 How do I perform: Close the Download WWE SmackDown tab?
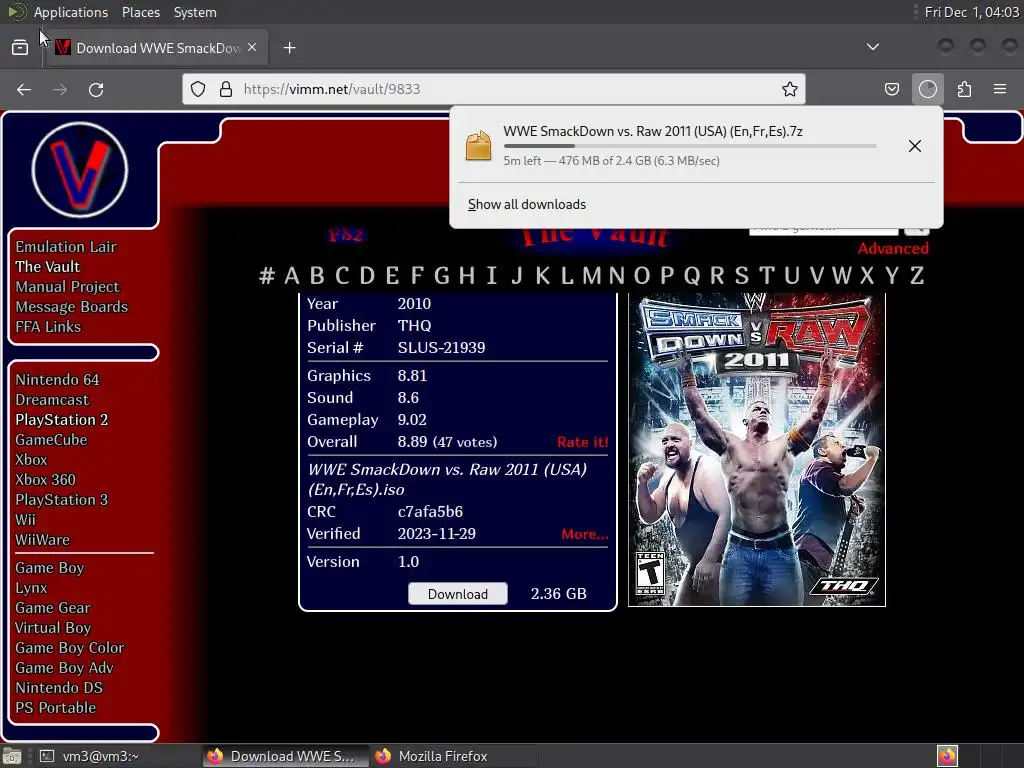point(252,48)
